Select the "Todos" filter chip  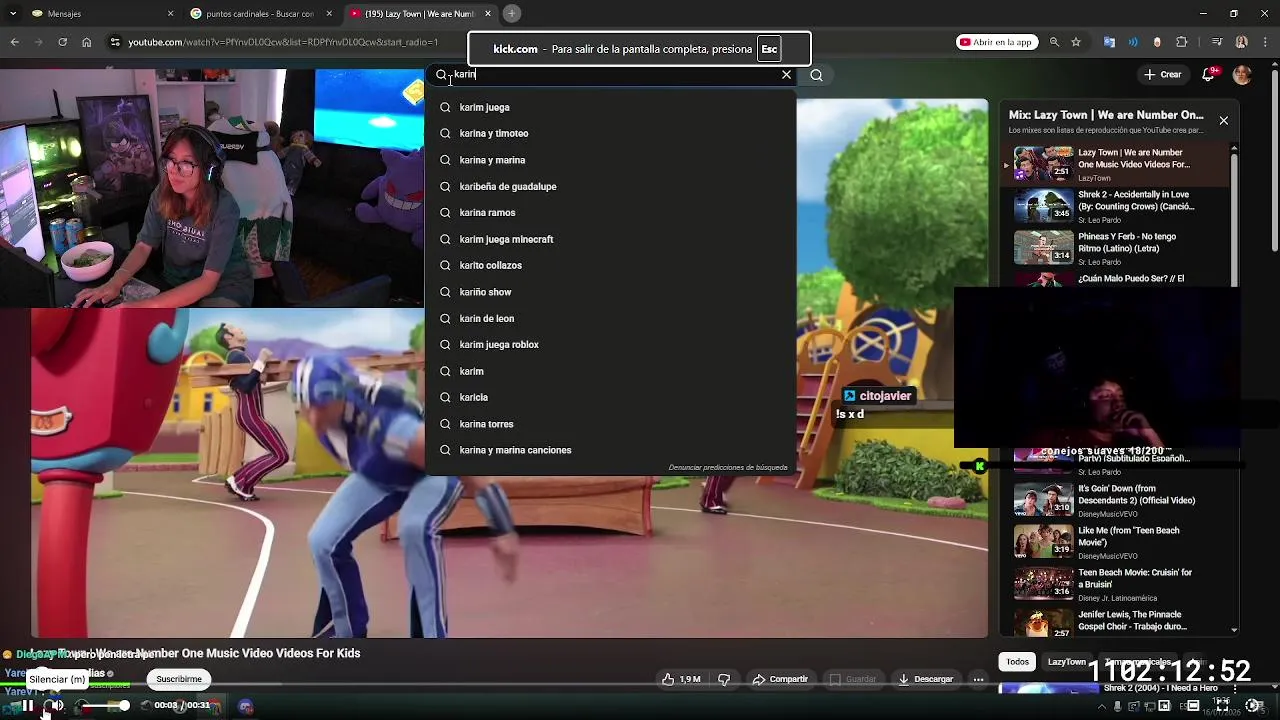point(1017,662)
